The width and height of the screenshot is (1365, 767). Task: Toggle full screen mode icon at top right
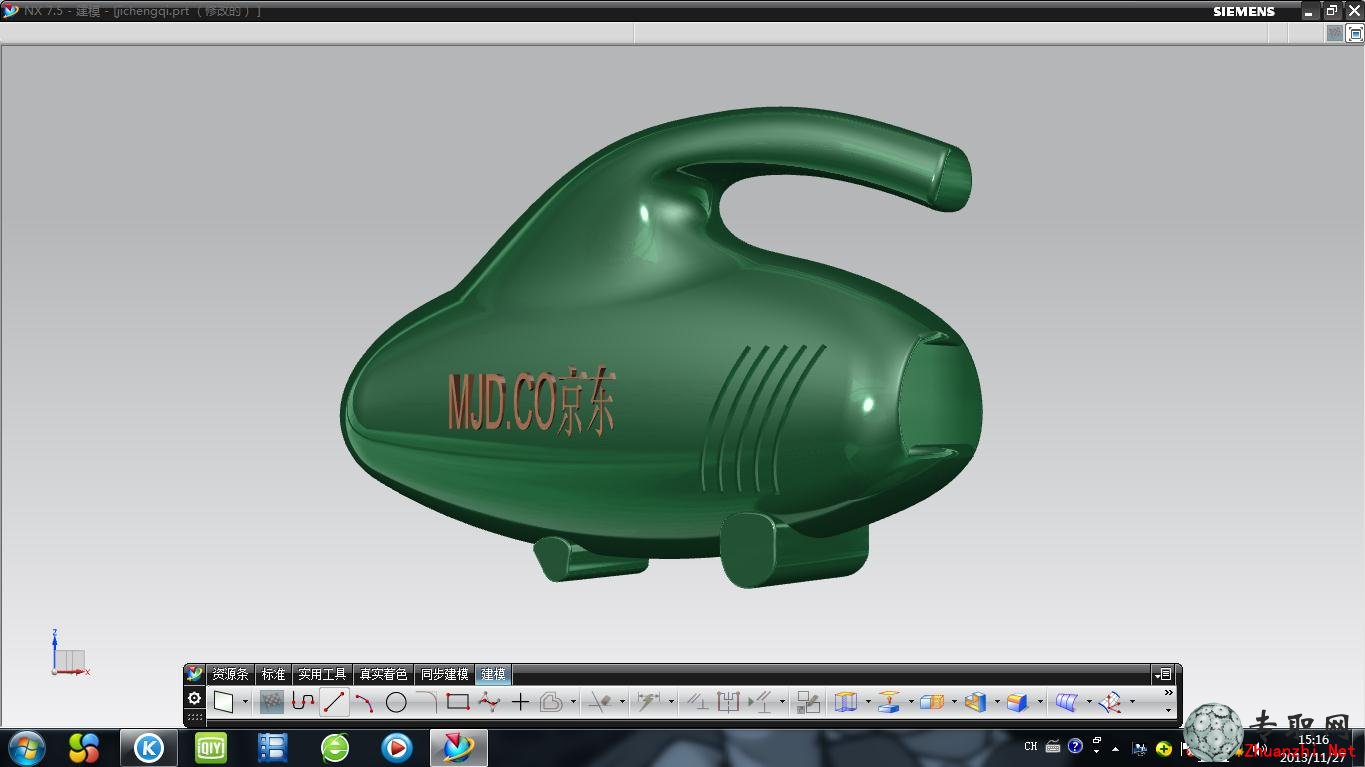1355,33
